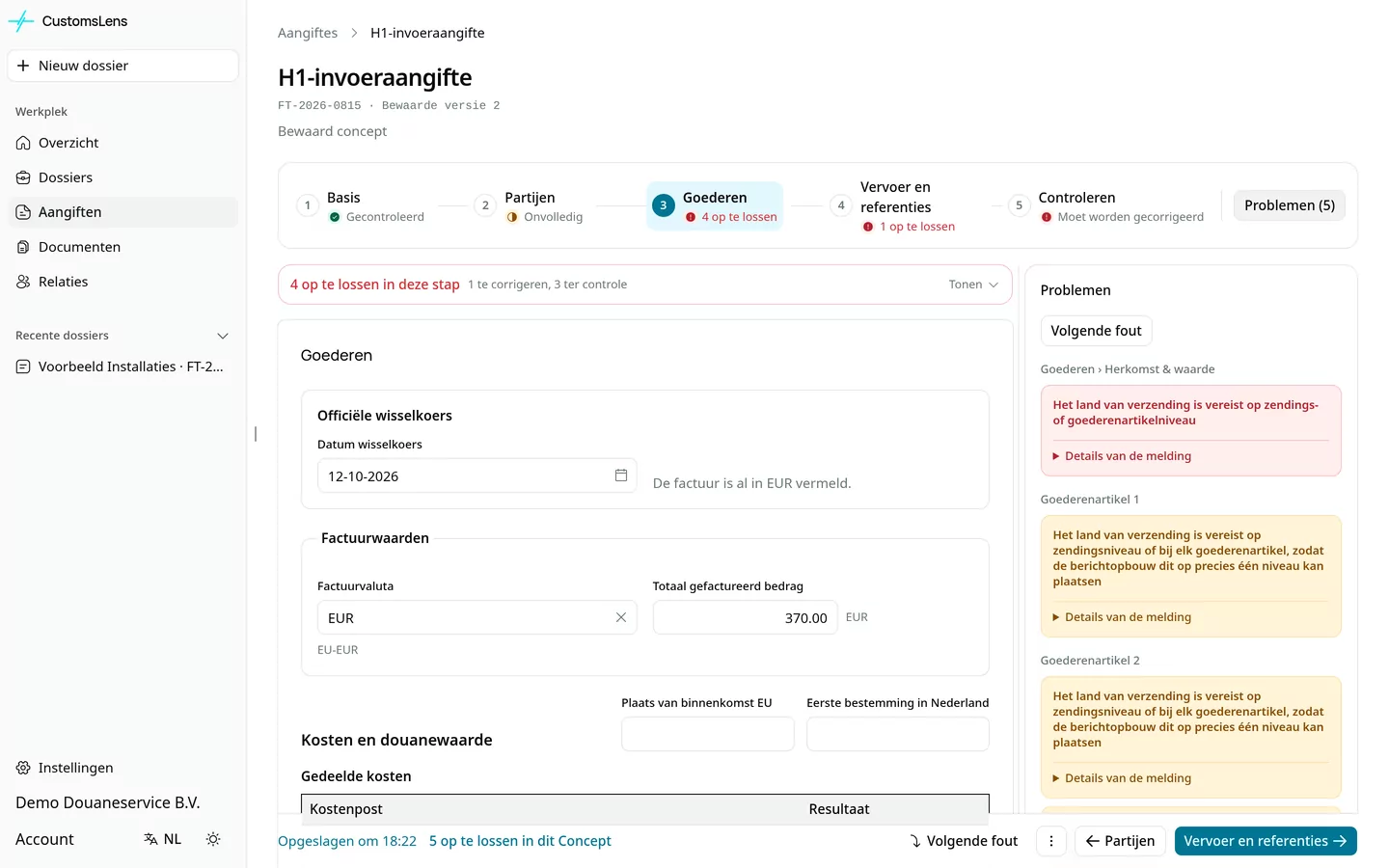Click the Account entry in the sidebar
Viewport: 1389px width, 868px height.
pyautogui.click(x=44, y=839)
